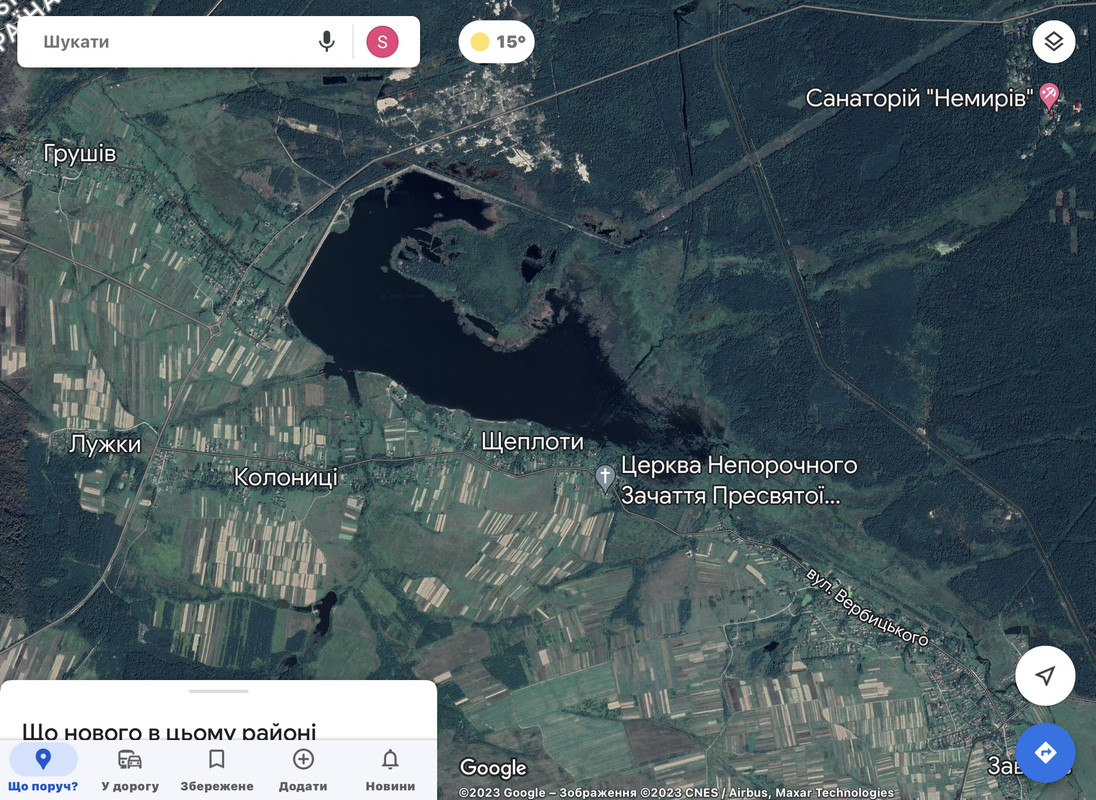Tap the Колониці village label
The image size is (1096, 800).
286,477
